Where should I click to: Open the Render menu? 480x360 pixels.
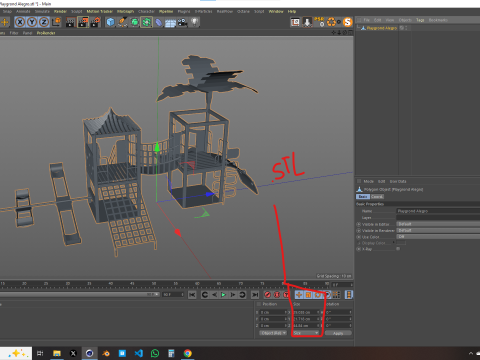60,11
